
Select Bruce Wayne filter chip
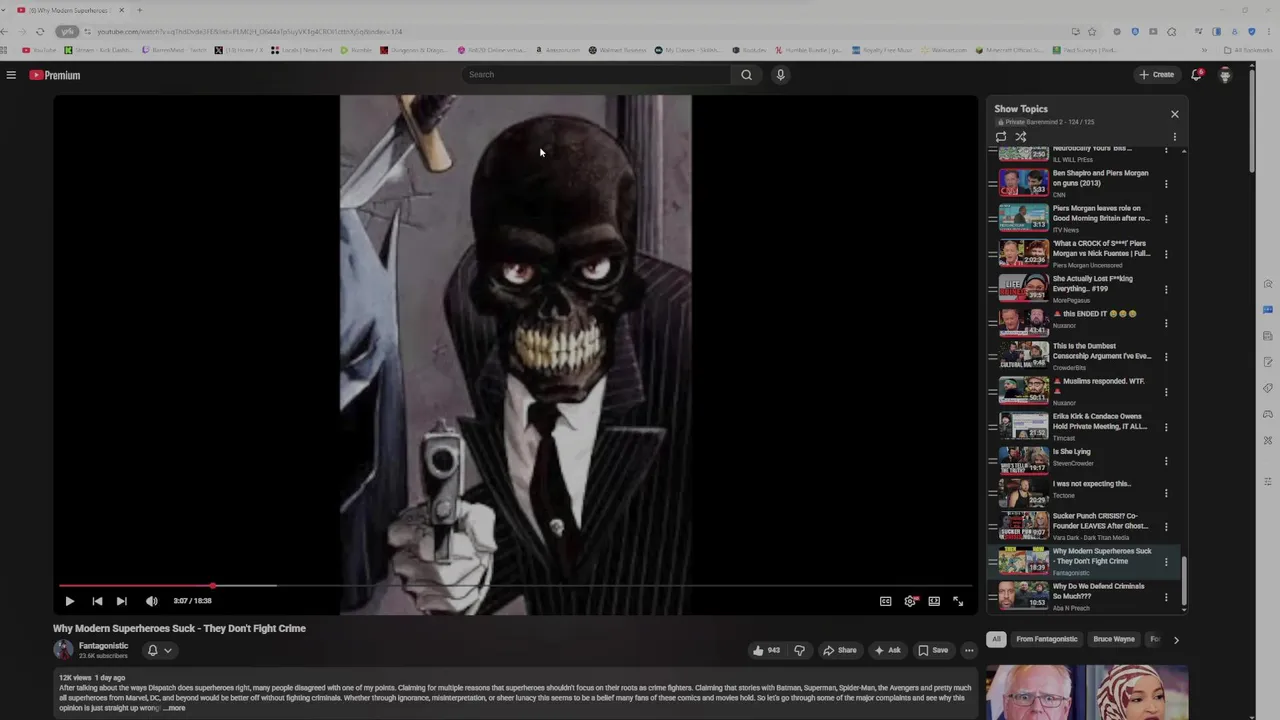pyautogui.click(x=1114, y=639)
